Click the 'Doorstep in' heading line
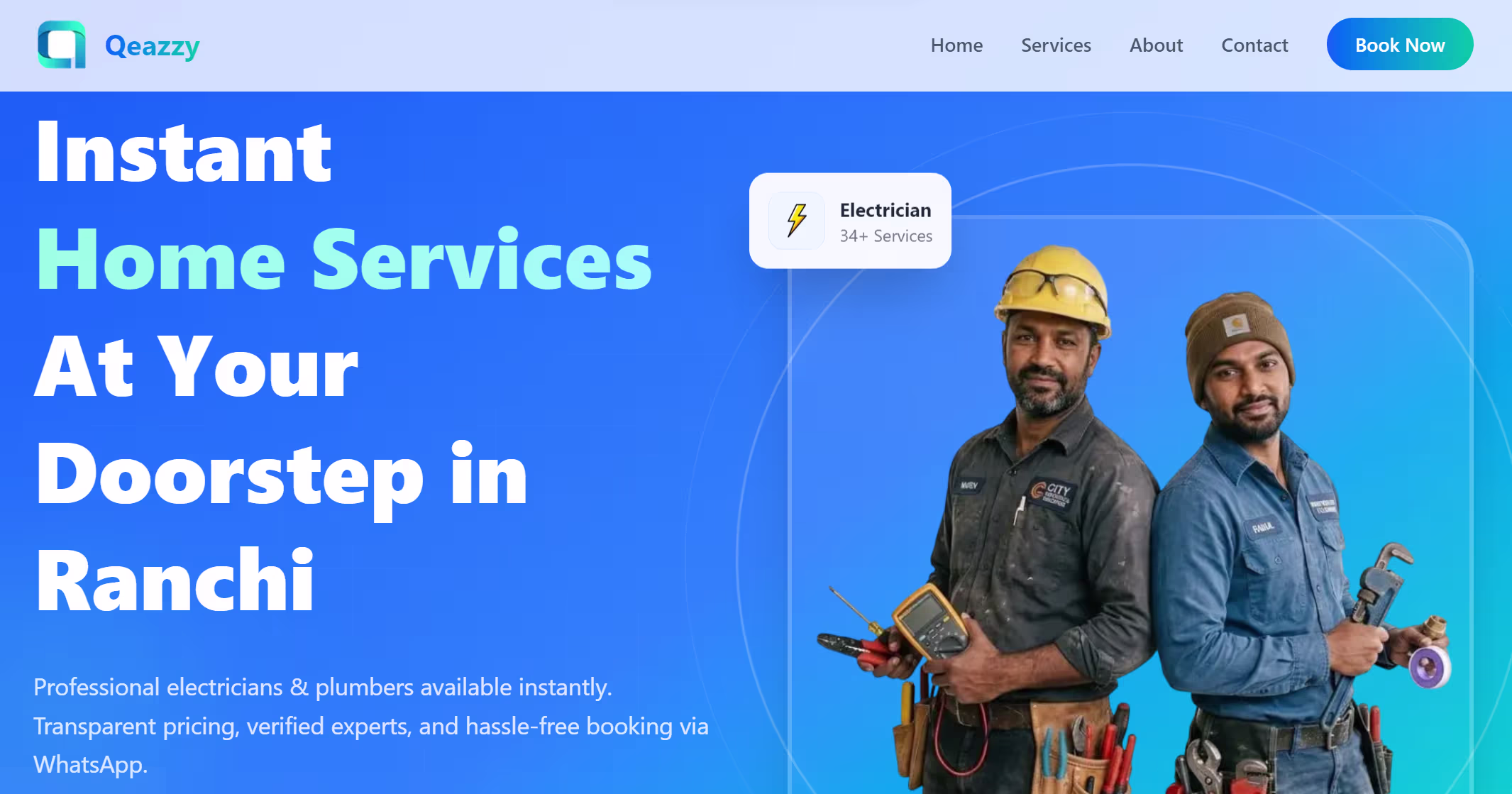Viewport: 1512px width, 794px height. [x=282, y=475]
